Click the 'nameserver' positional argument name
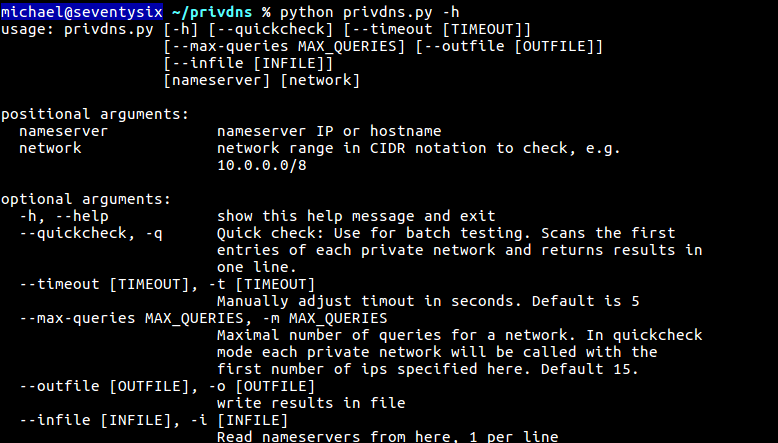Screen dimensions: 778x443 coord(64,131)
